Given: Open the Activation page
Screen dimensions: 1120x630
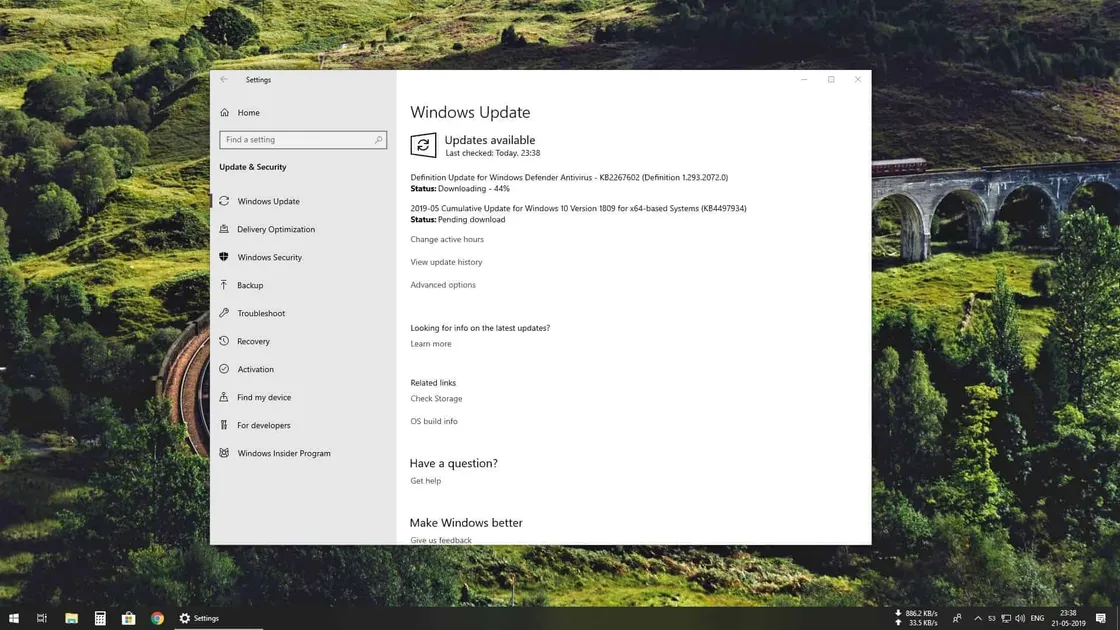Looking at the screenshot, I should [x=256, y=369].
